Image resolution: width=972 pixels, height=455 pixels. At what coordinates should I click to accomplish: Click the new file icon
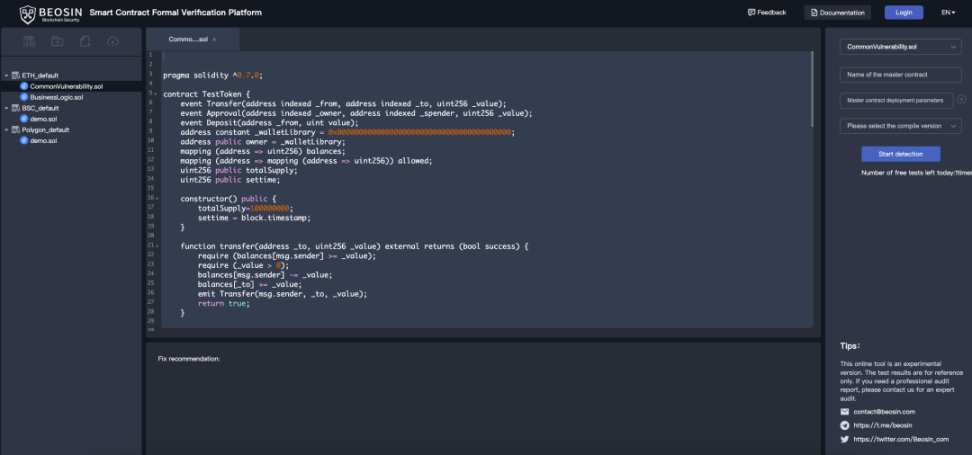(85, 41)
